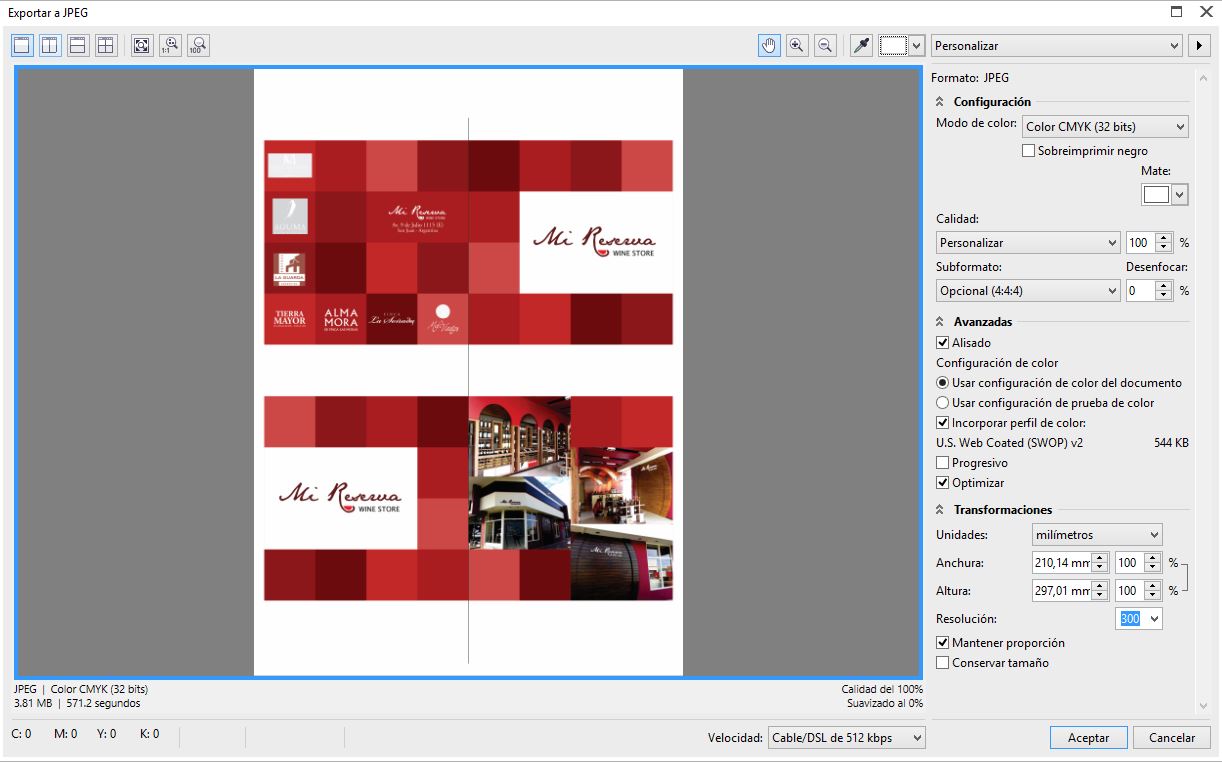Screen dimensions: 1222x762
Task: Open the Unidades milímetros dropdown
Action: click(1097, 535)
